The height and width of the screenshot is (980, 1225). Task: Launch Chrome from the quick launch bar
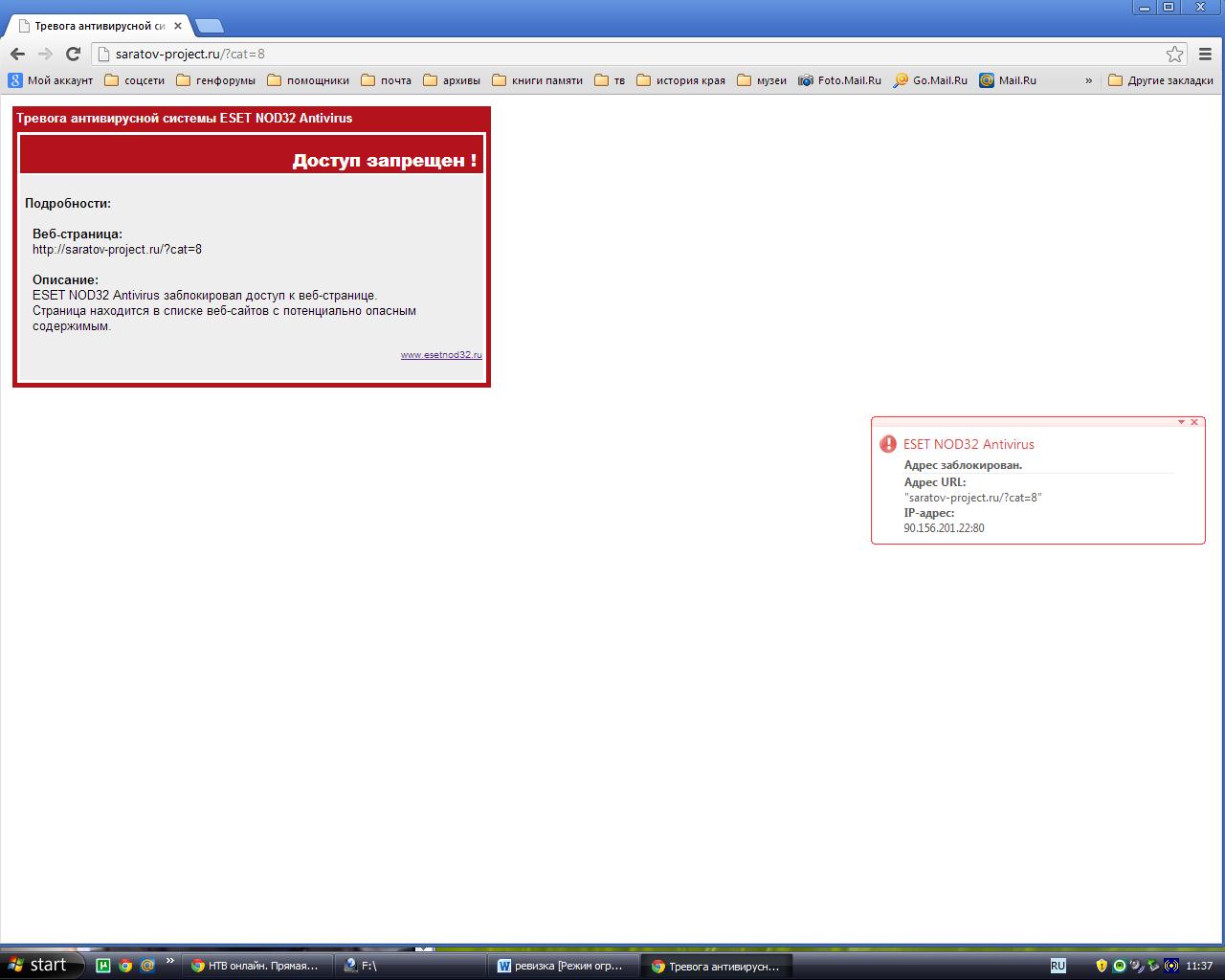[x=125, y=966]
